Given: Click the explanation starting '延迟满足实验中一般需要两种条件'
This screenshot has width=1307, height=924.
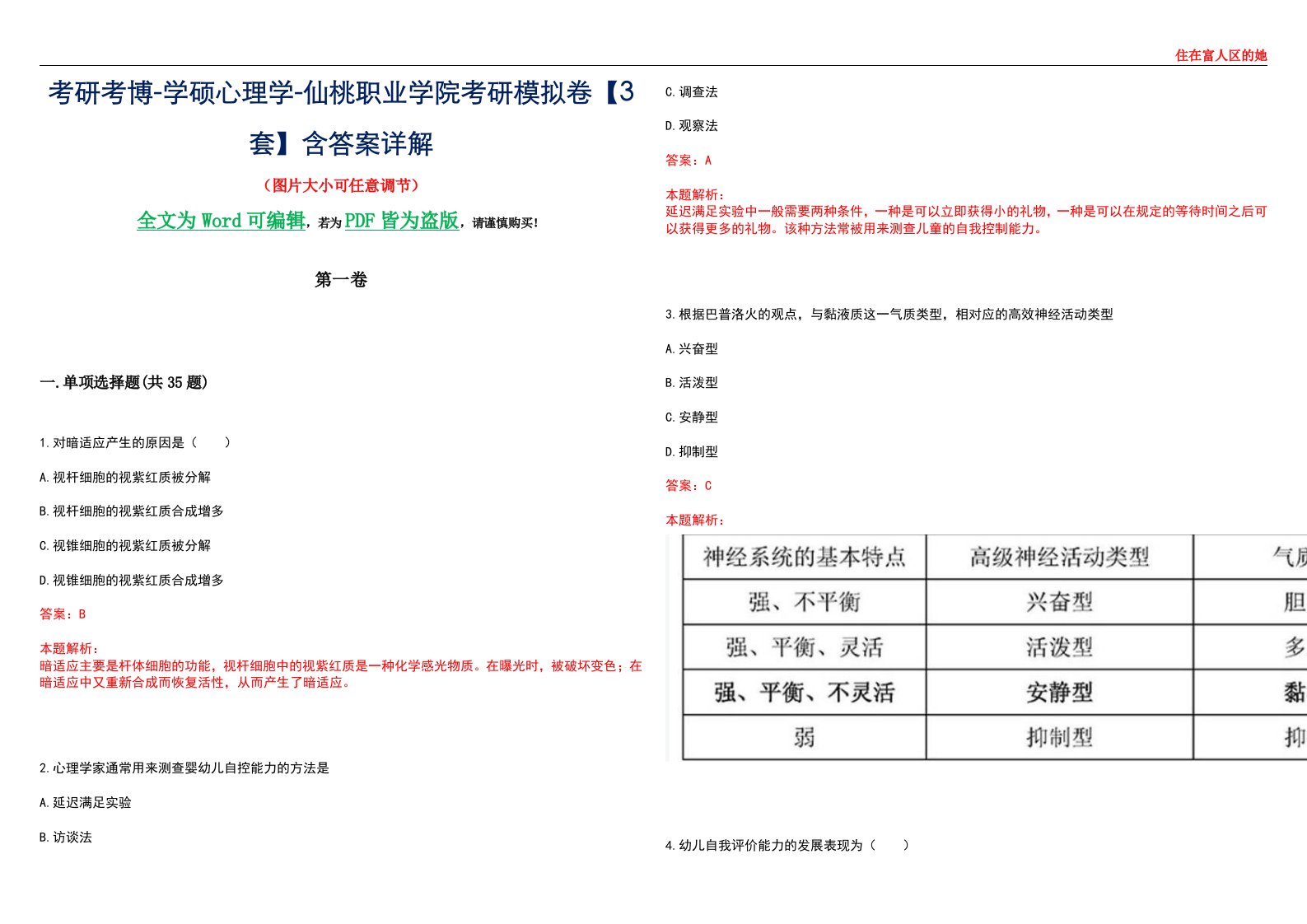Looking at the screenshot, I should 966,220.
